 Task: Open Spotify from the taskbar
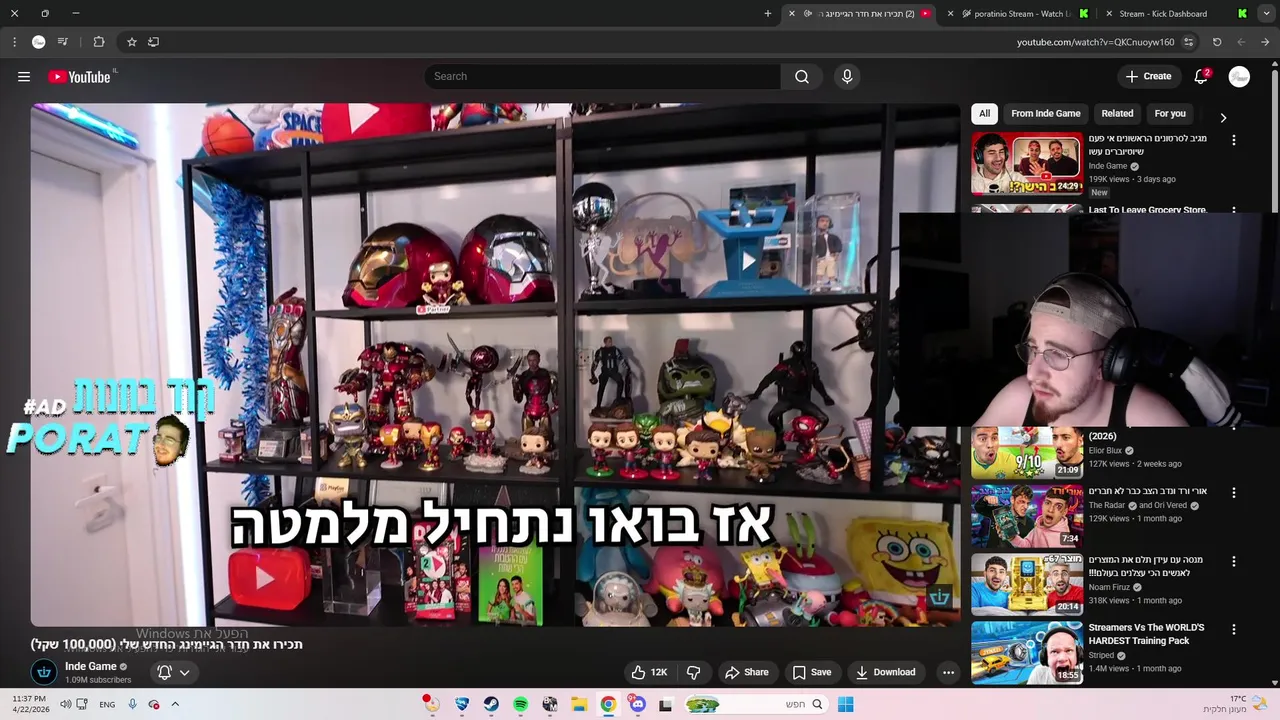(x=520, y=704)
